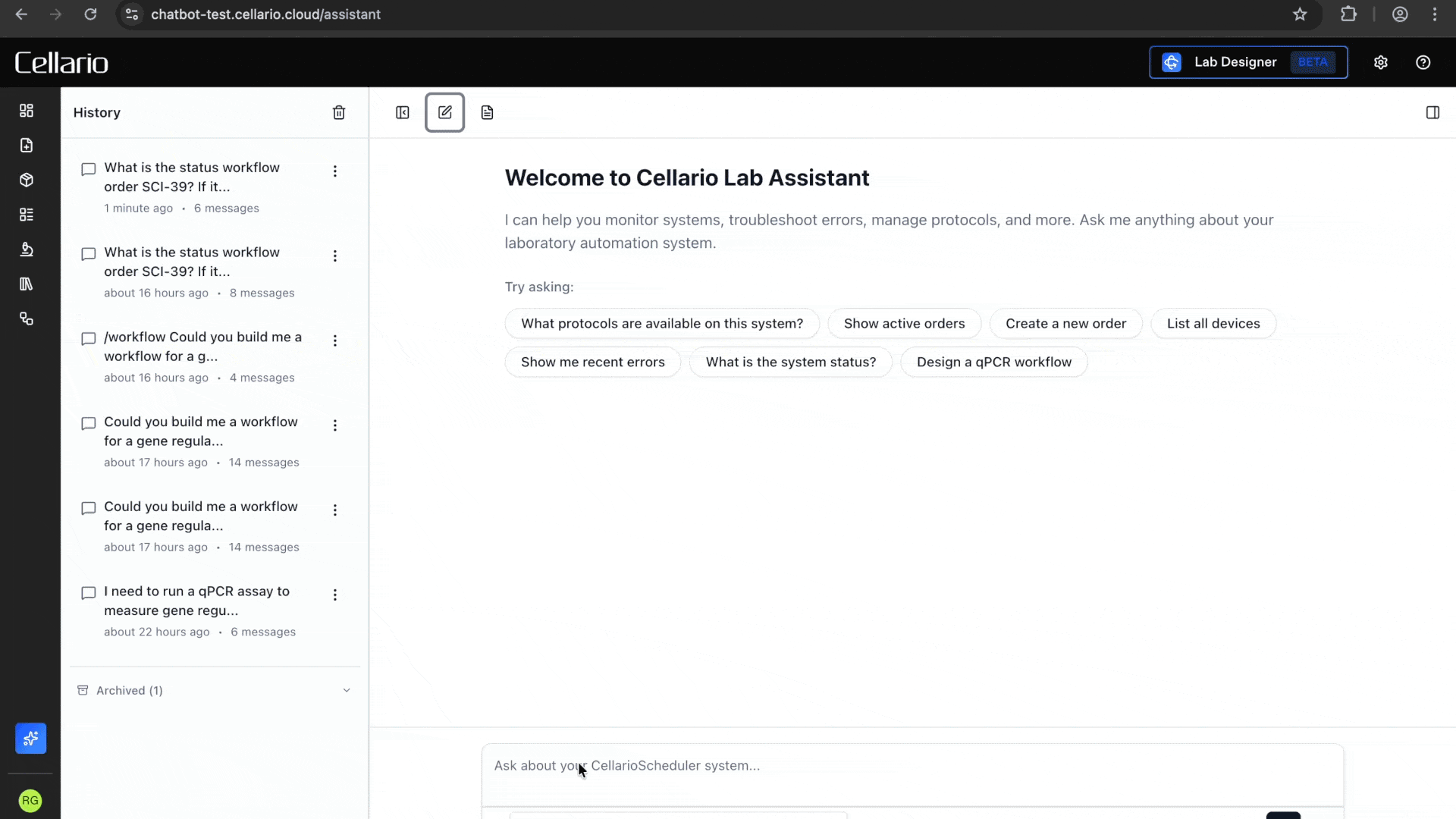This screenshot has height=819, width=1456.
Task: Click the Ask about CellarioScheduler input field
Action: (x=910, y=766)
